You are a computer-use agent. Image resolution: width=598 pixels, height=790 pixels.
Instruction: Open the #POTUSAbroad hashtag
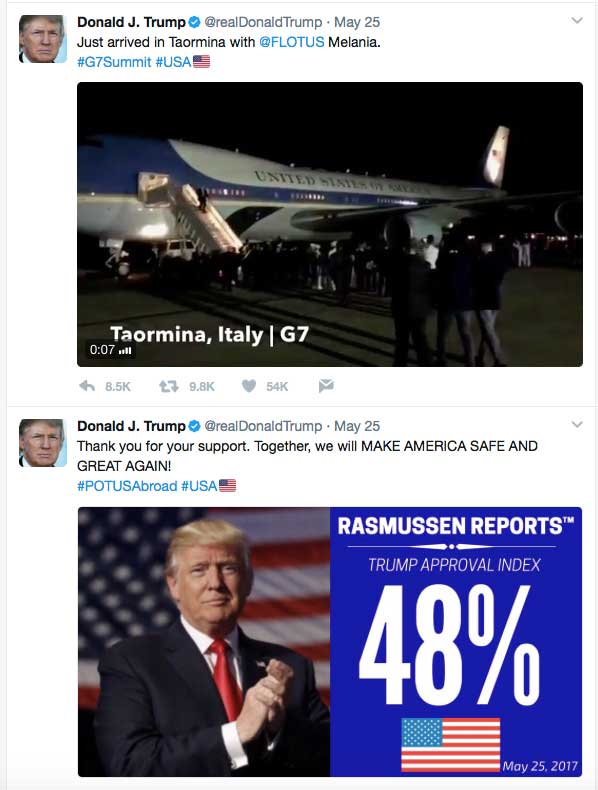point(127,486)
